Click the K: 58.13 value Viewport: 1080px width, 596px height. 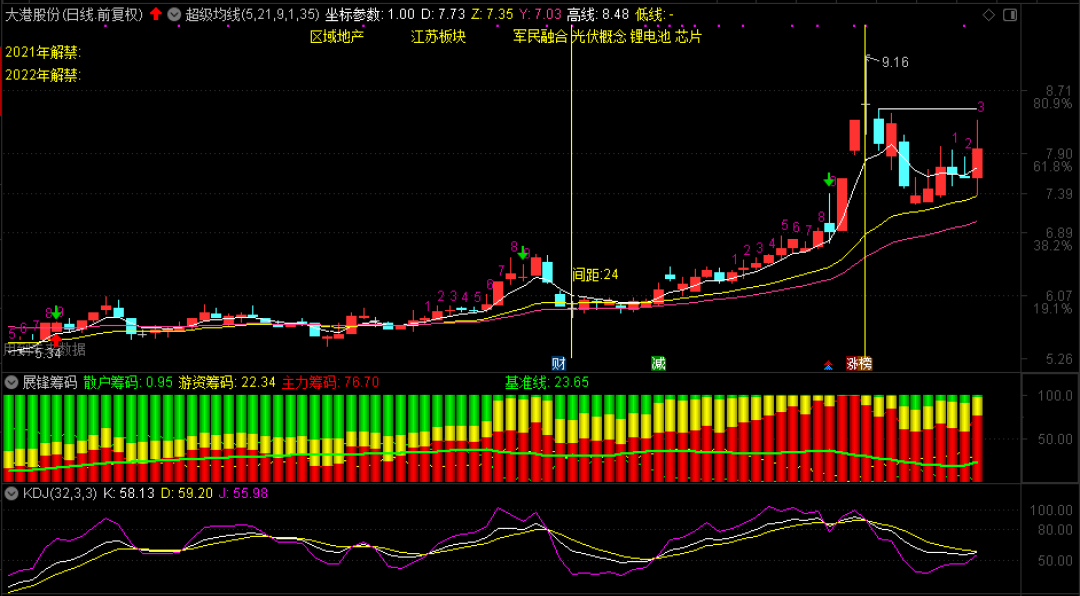[x=129, y=493]
